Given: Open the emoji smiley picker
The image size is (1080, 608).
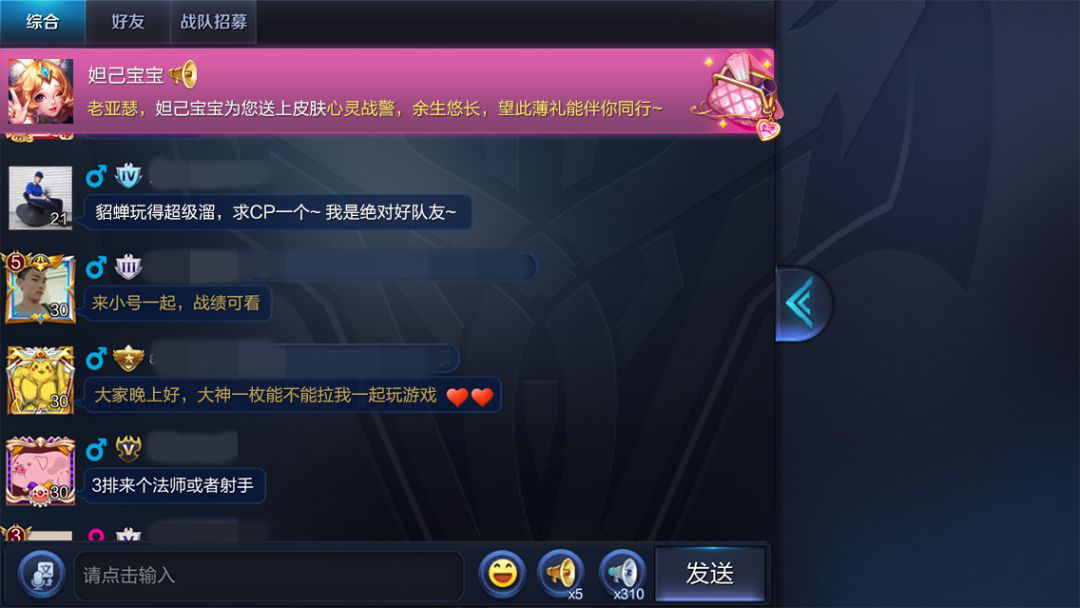Looking at the screenshot, I should pyautogui.click(x=502, y=573).
